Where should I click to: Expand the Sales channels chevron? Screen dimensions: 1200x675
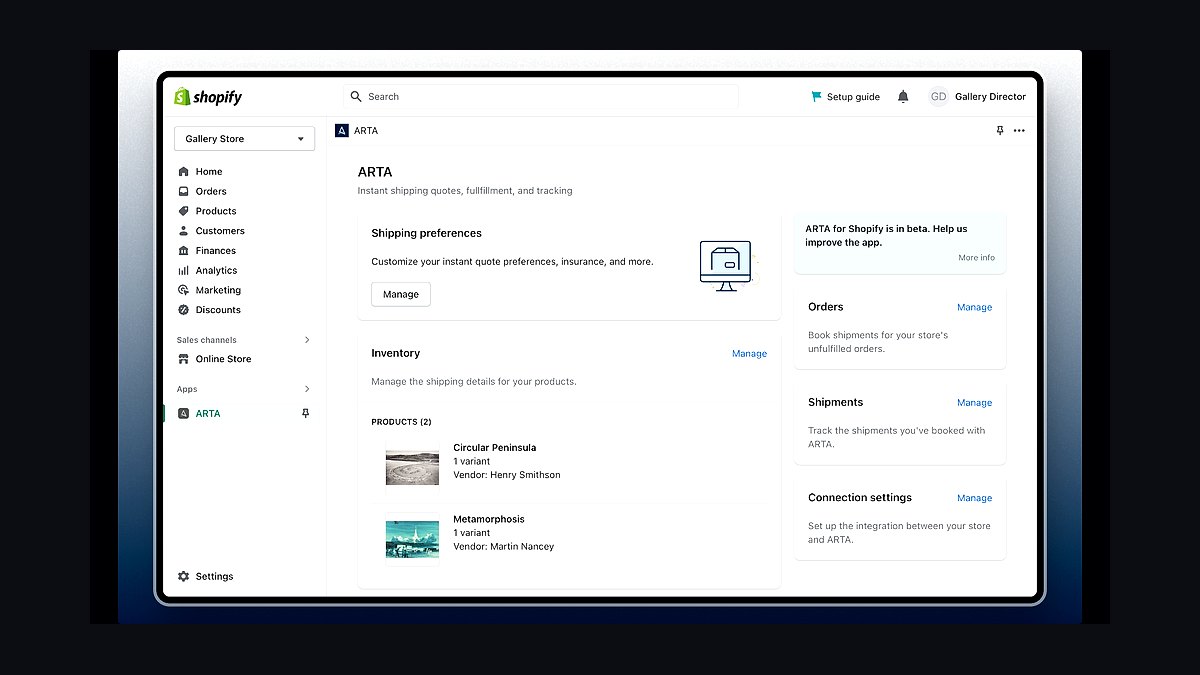click(307, 340)
